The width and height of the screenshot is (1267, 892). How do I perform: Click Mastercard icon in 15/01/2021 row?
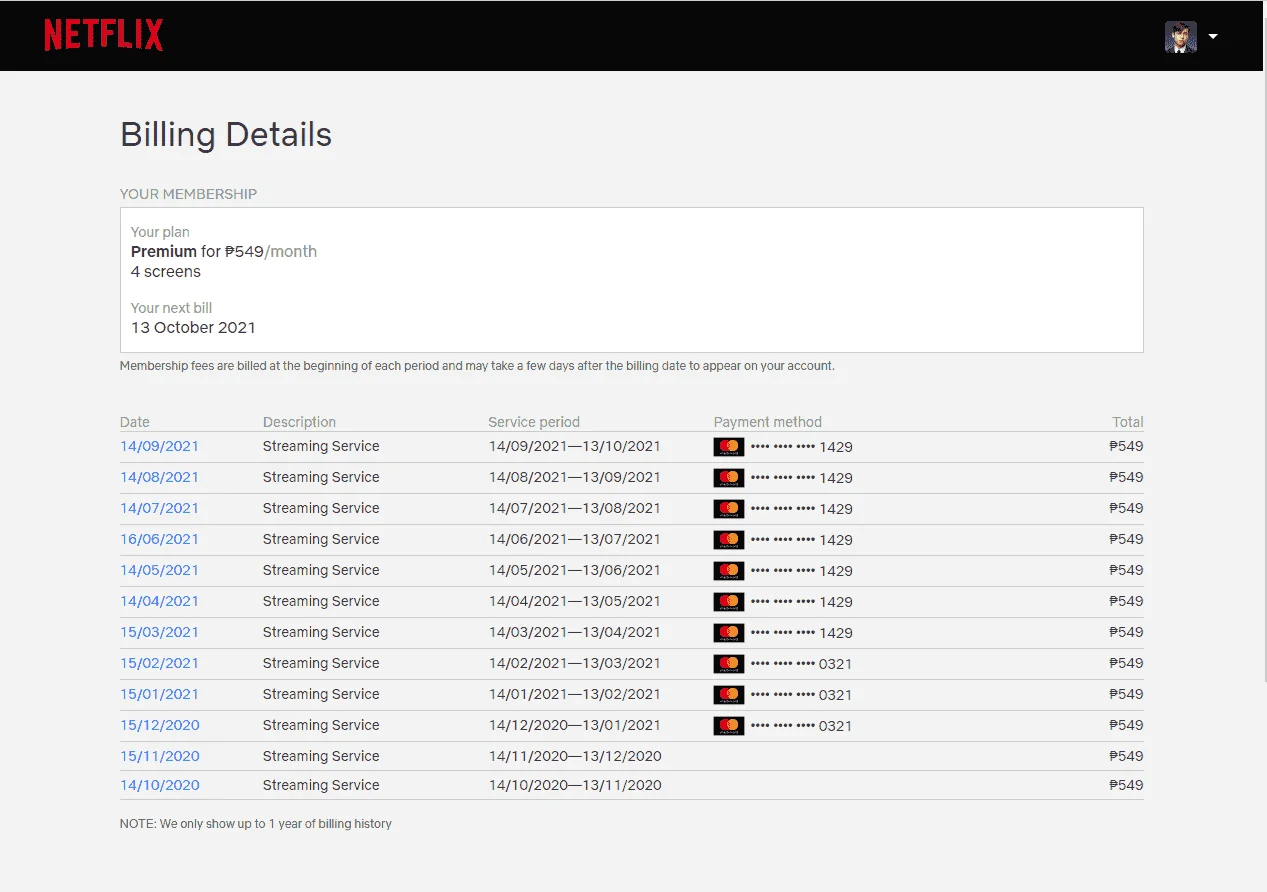[729, 695]
